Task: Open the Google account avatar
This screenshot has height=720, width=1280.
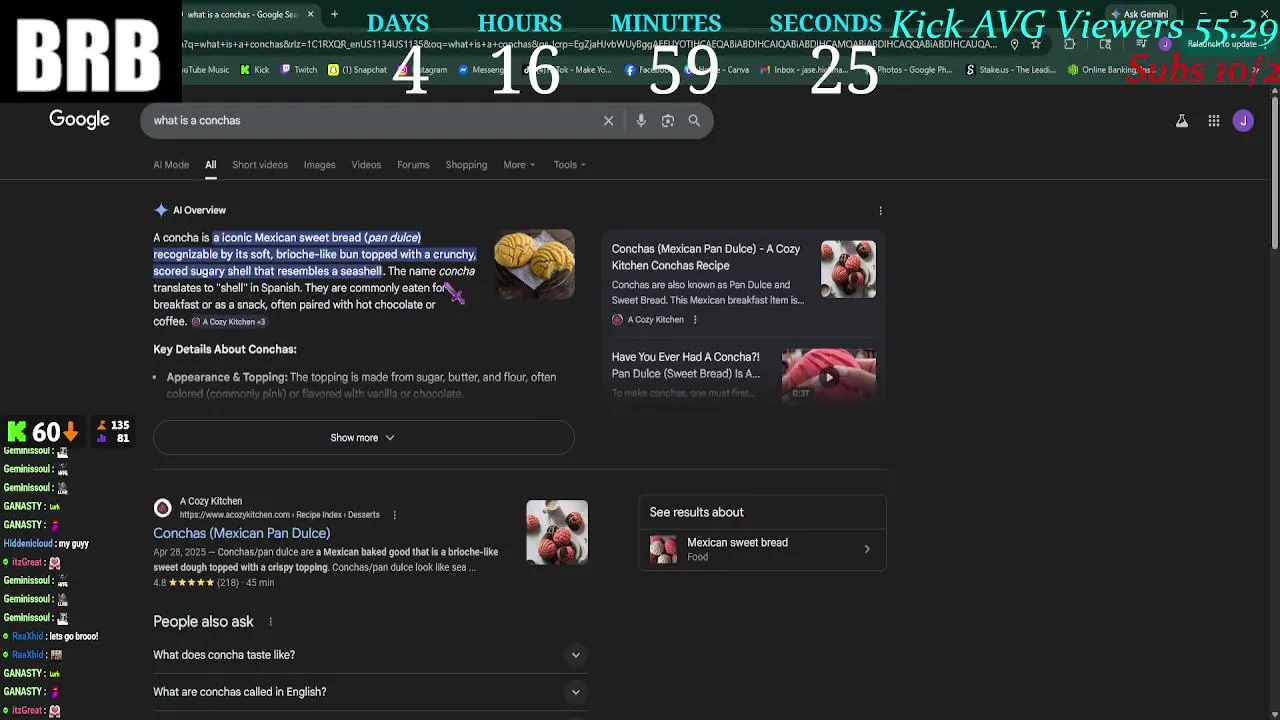Action: tap(1244, 121)
